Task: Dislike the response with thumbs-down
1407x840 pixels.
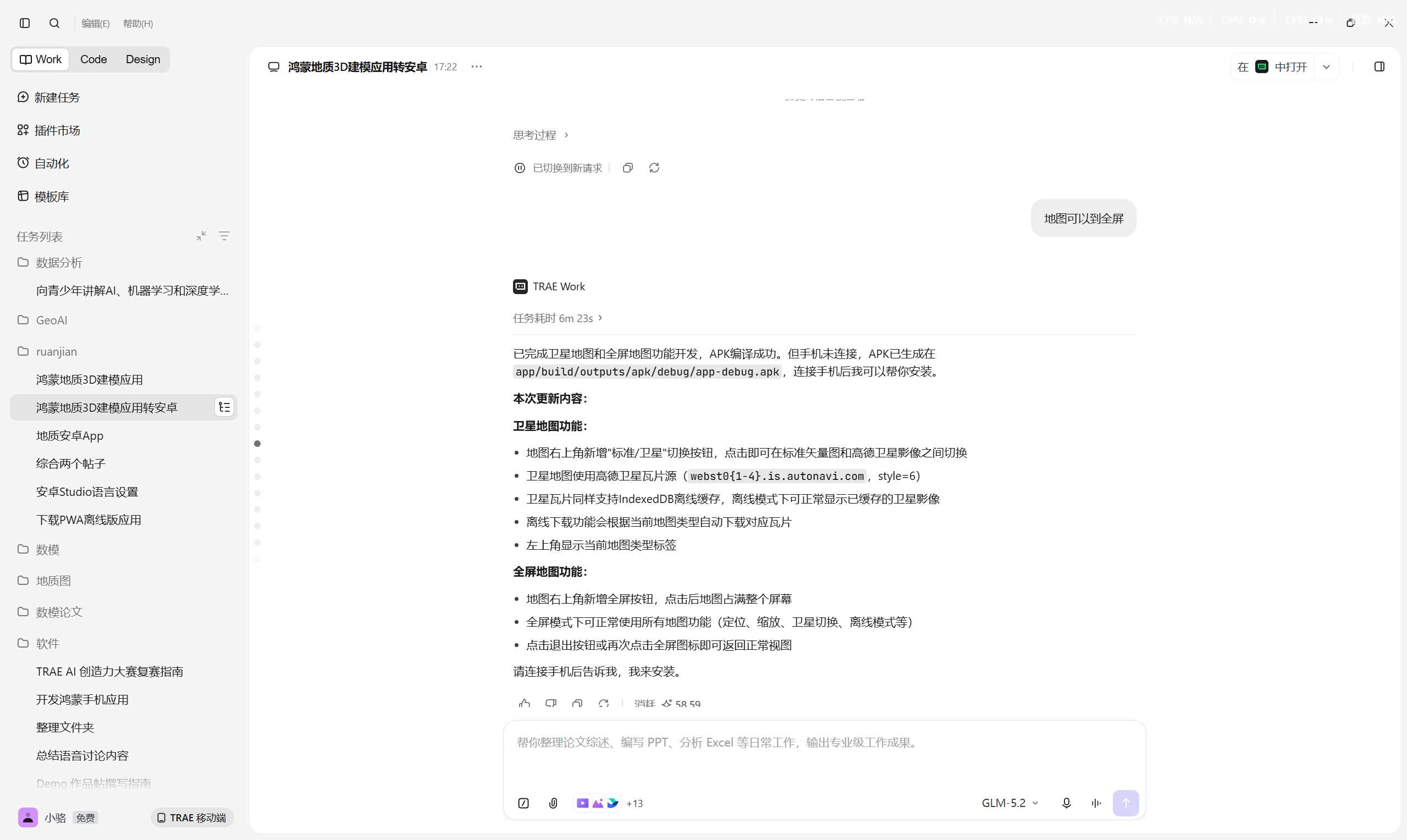Action: tap(551, 704)
